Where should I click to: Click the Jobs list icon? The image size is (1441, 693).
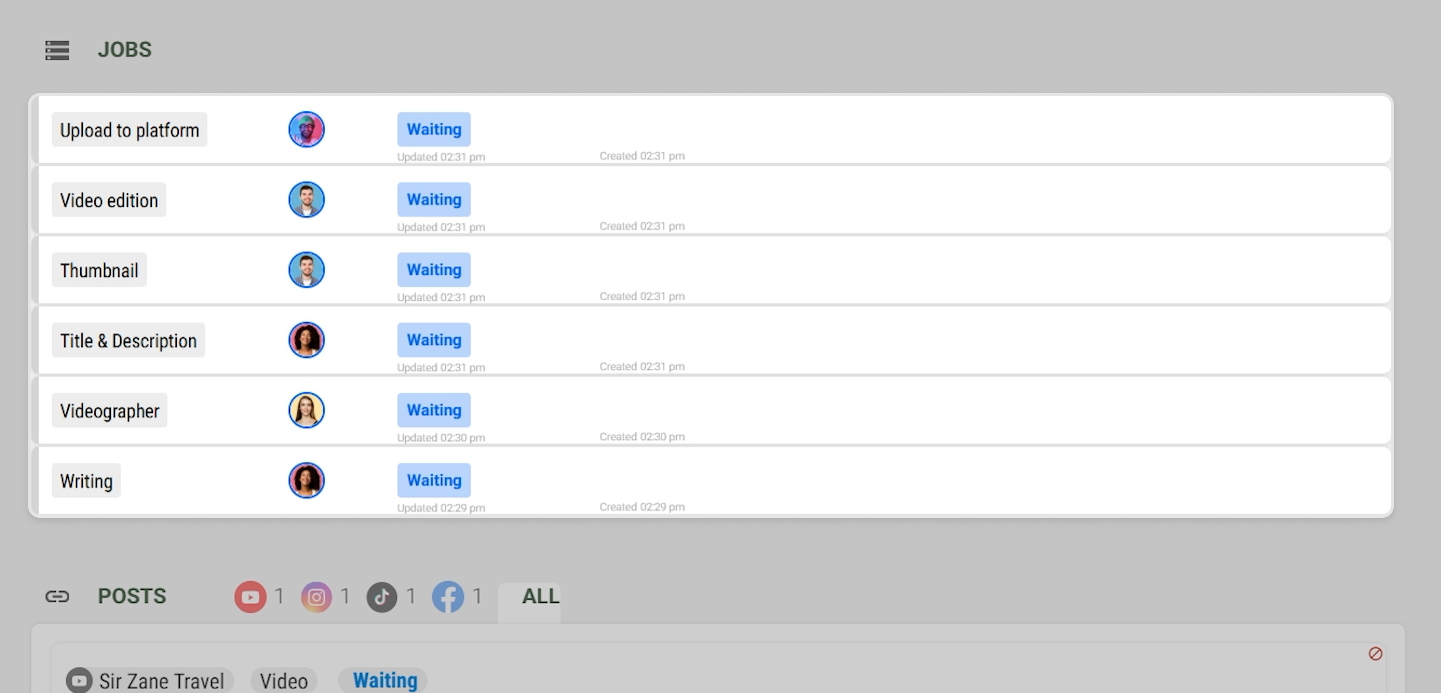point(57,50)
